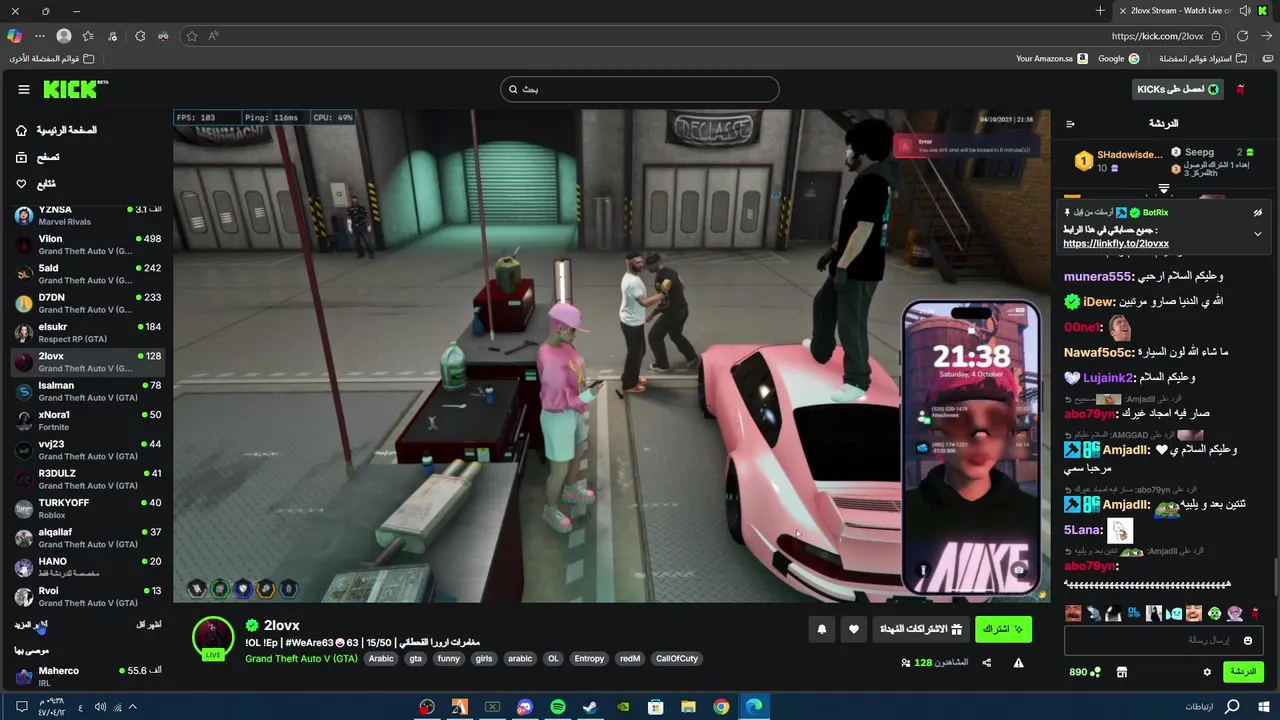Image resolution: width=1280 pixels, height=720 pixels.
Task: Open chat settings gear icon
Action: 1207,672
